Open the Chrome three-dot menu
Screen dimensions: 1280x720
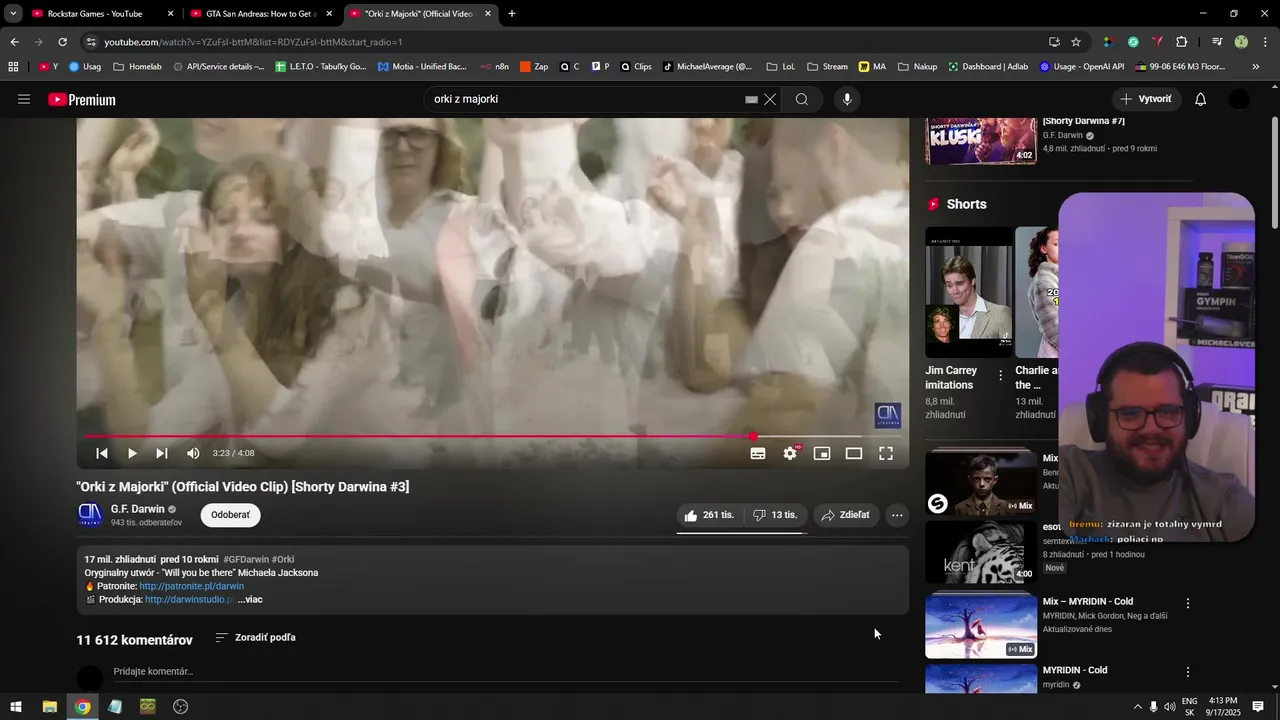click(x=1266, y=42)
